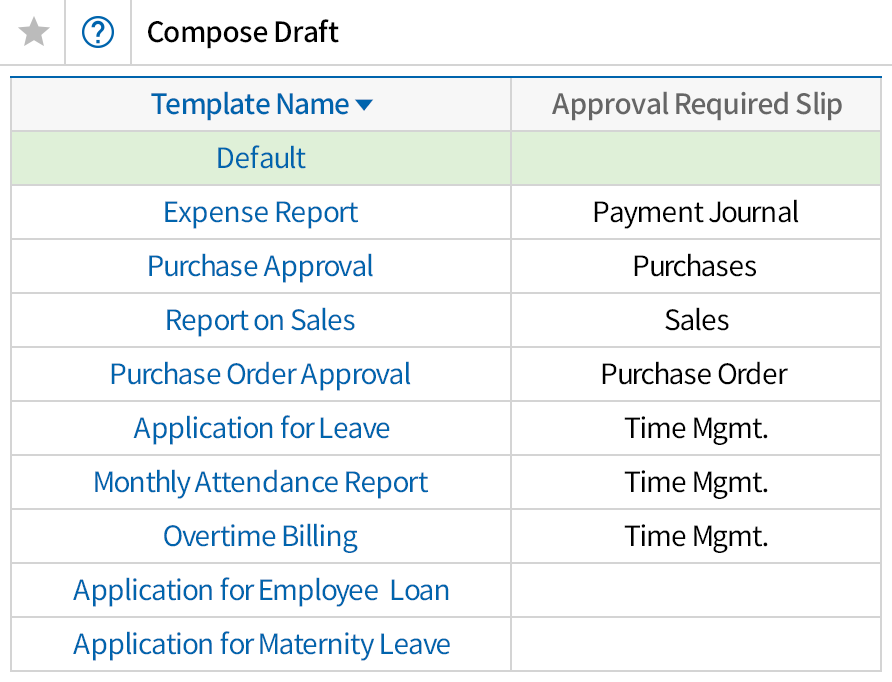This screenshot has width=892, height=682.
Task: Open the help question mark icon
Action: click(x=98, y=33)
